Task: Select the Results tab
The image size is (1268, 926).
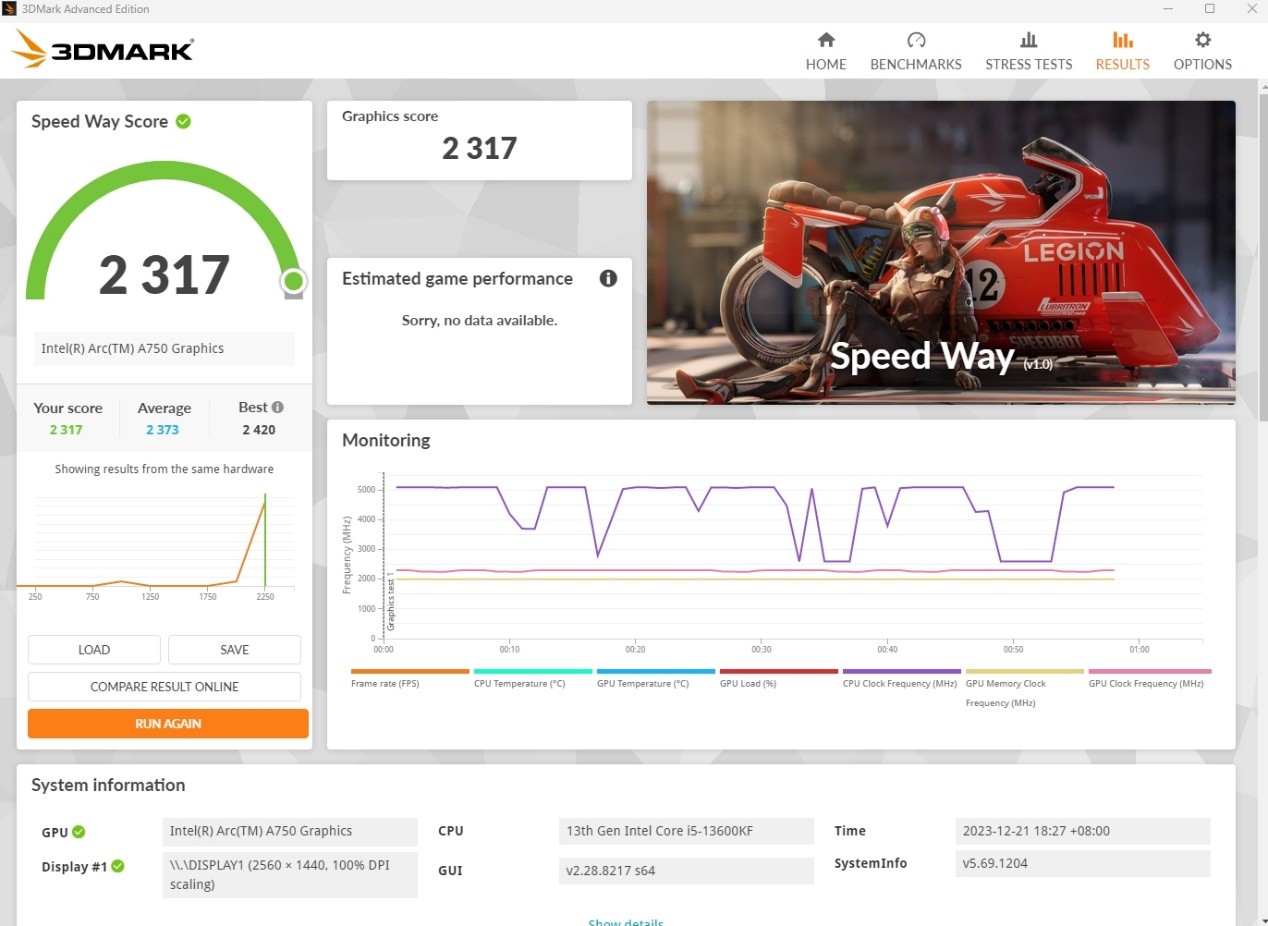Action: [x=1122, y=51]
